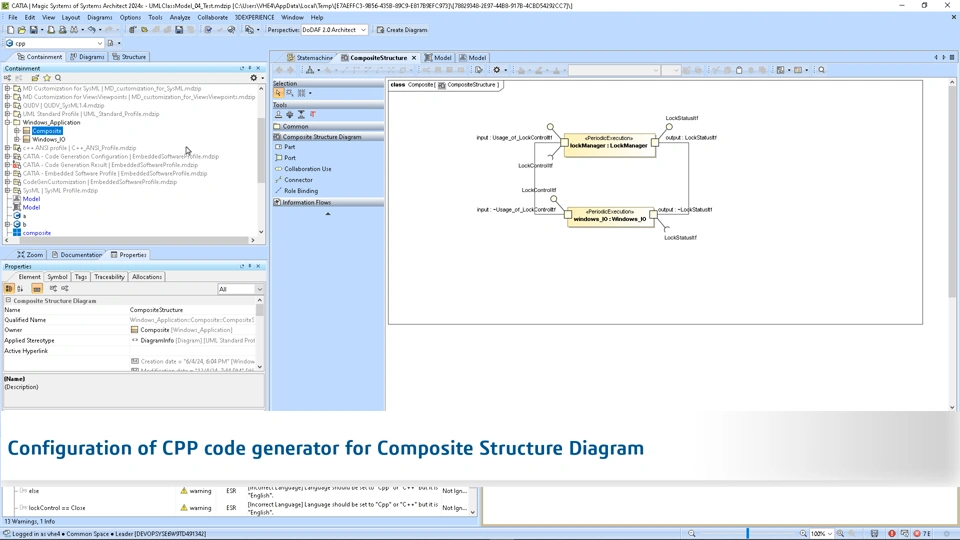Open the 3DEXPERIENCE menu
This screenshot has width=960, height=540.
[254, 17]
